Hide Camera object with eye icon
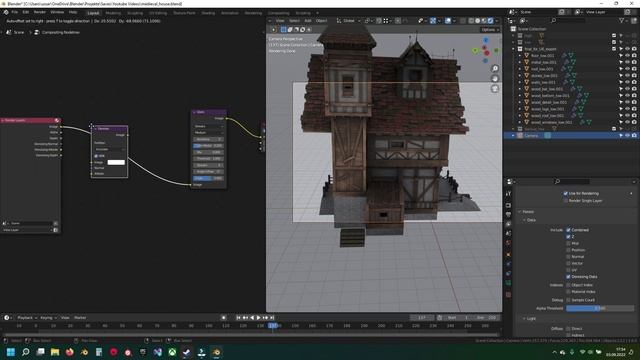Viewport: 640px width, 360px height. coord(627,136)
